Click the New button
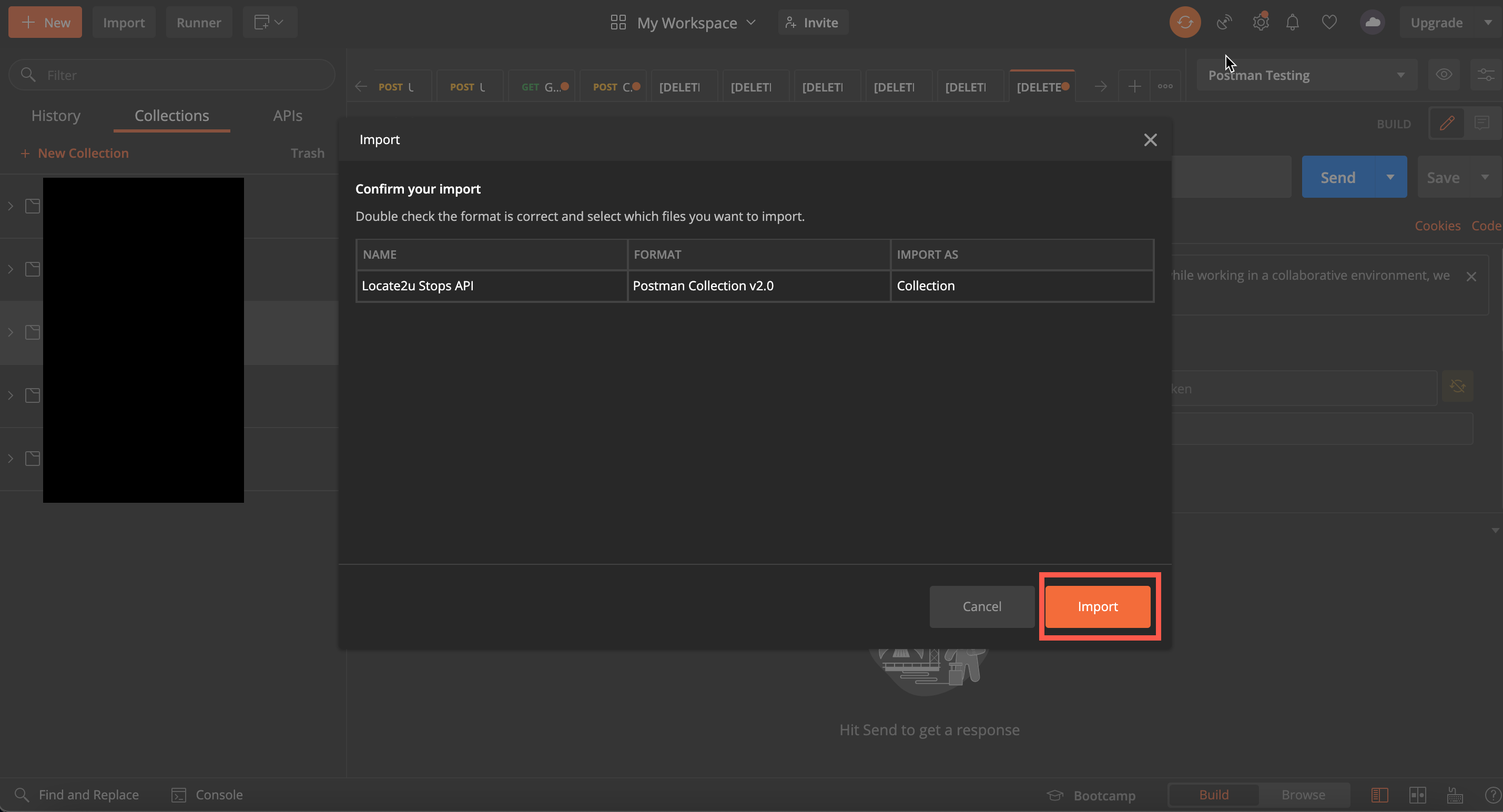1503x812 pixels. 45,22
